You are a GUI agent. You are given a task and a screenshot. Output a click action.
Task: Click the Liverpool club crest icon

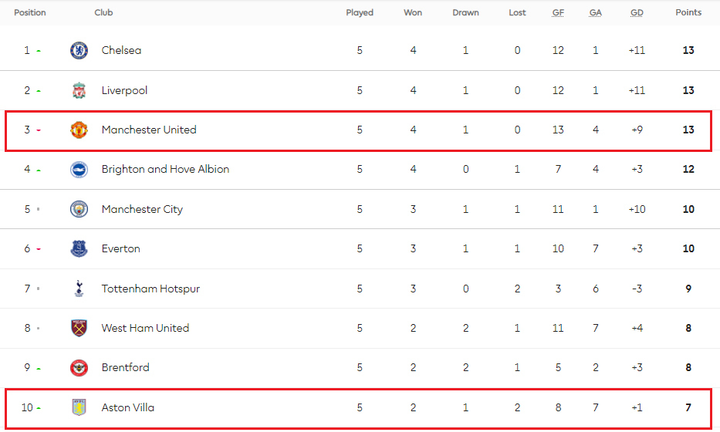tap(79, 91)
